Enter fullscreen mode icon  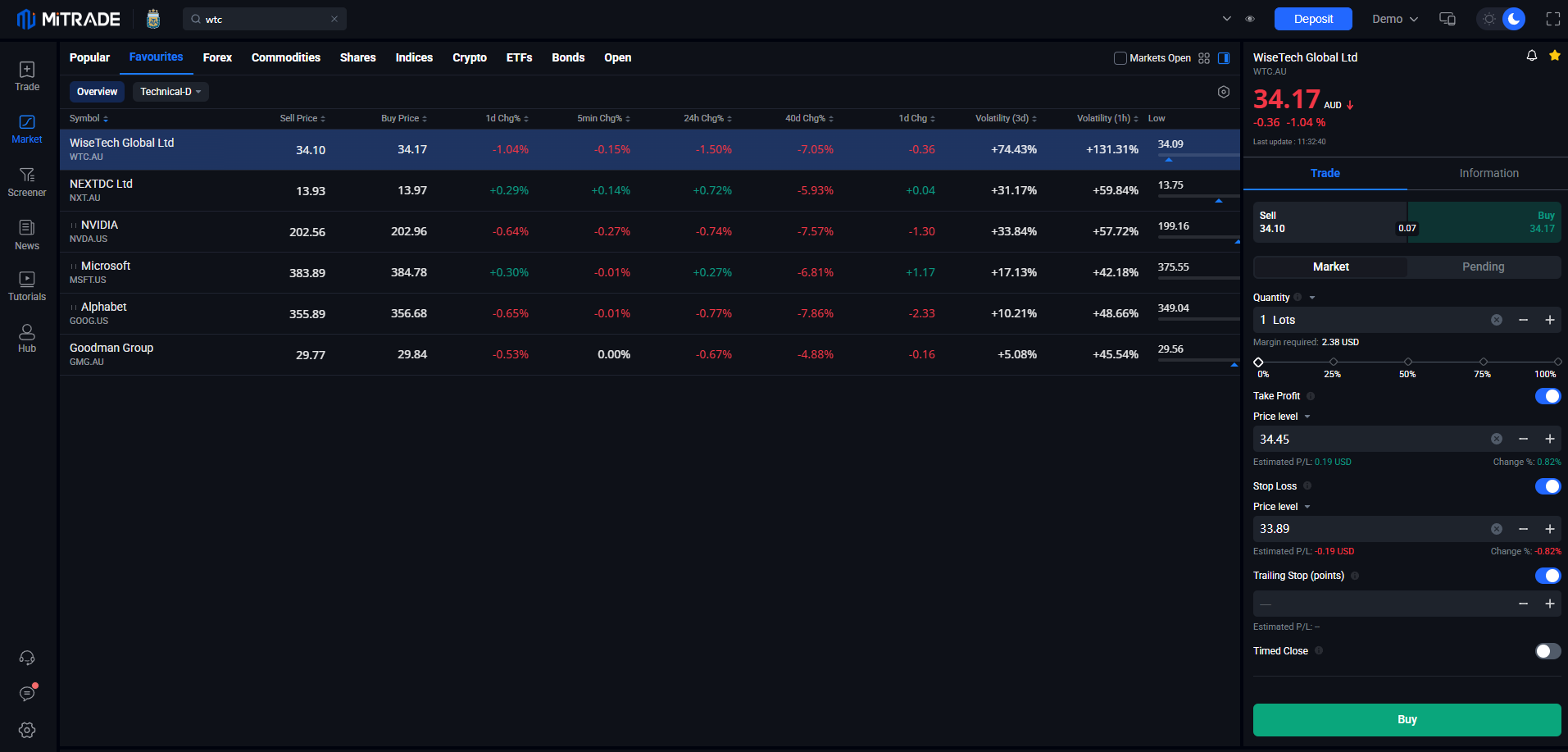(1553, 19)
